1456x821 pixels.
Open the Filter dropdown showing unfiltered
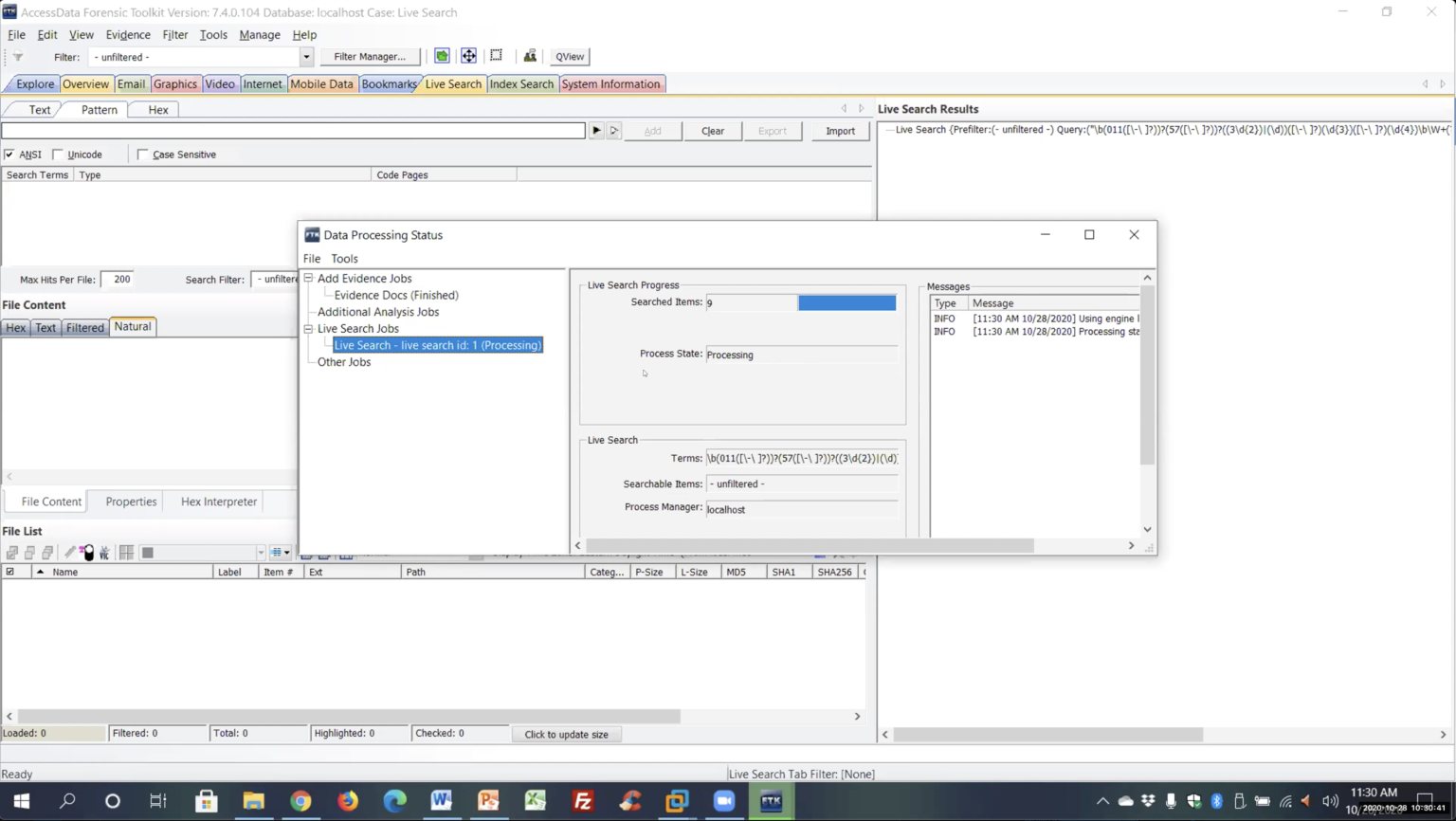point(305,57)
